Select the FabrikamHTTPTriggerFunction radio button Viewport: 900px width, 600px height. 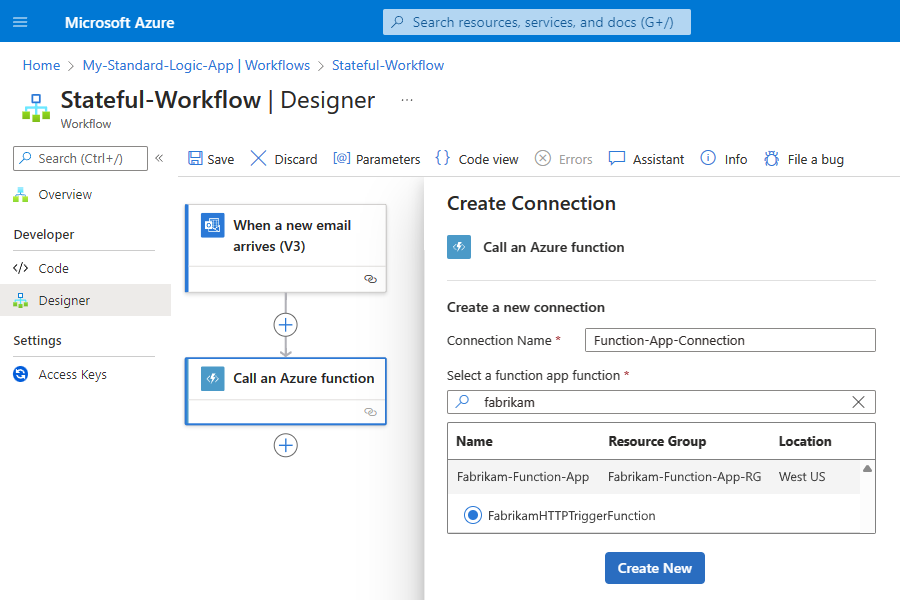point(473,516)
